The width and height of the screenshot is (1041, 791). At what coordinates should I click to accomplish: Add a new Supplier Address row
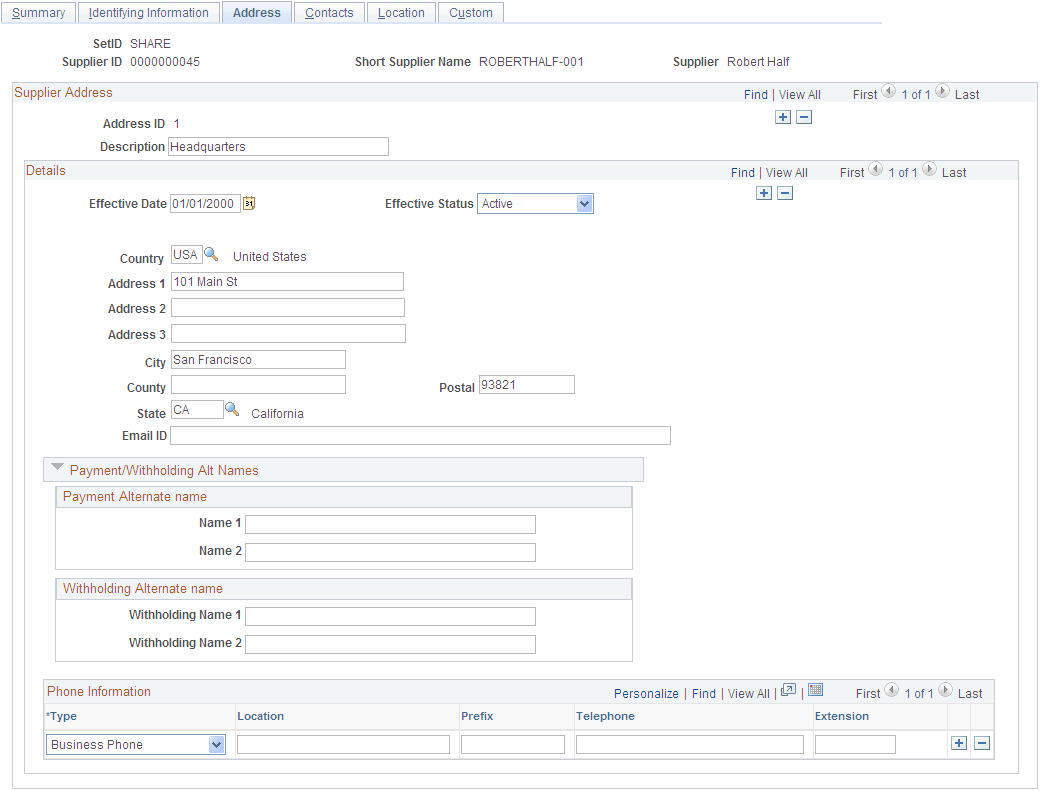click(783, 117)
